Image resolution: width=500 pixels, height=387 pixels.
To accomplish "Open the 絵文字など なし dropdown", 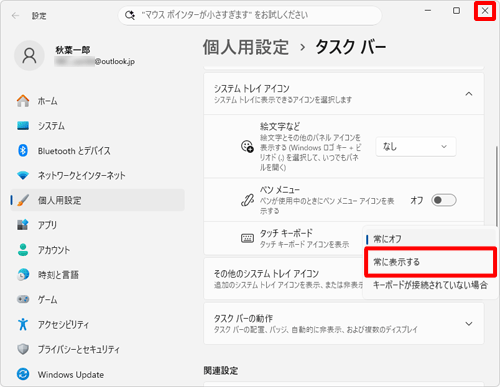I will pos(416,146).
